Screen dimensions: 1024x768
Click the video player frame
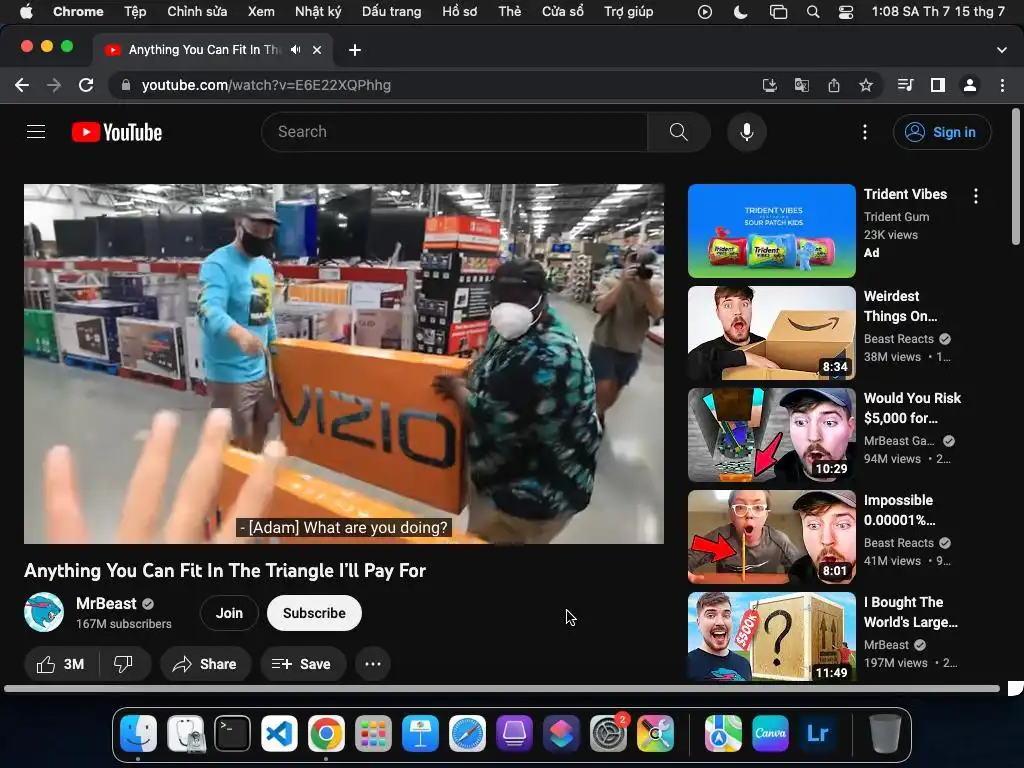coord(344,364)
